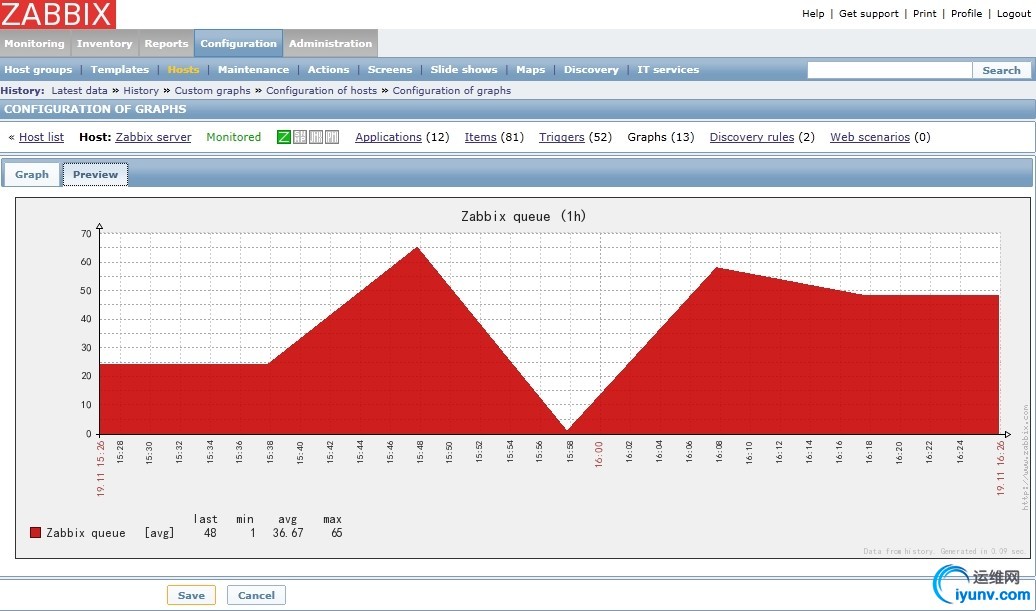
Task: Return to the Host list
Action: coord(42,137)
